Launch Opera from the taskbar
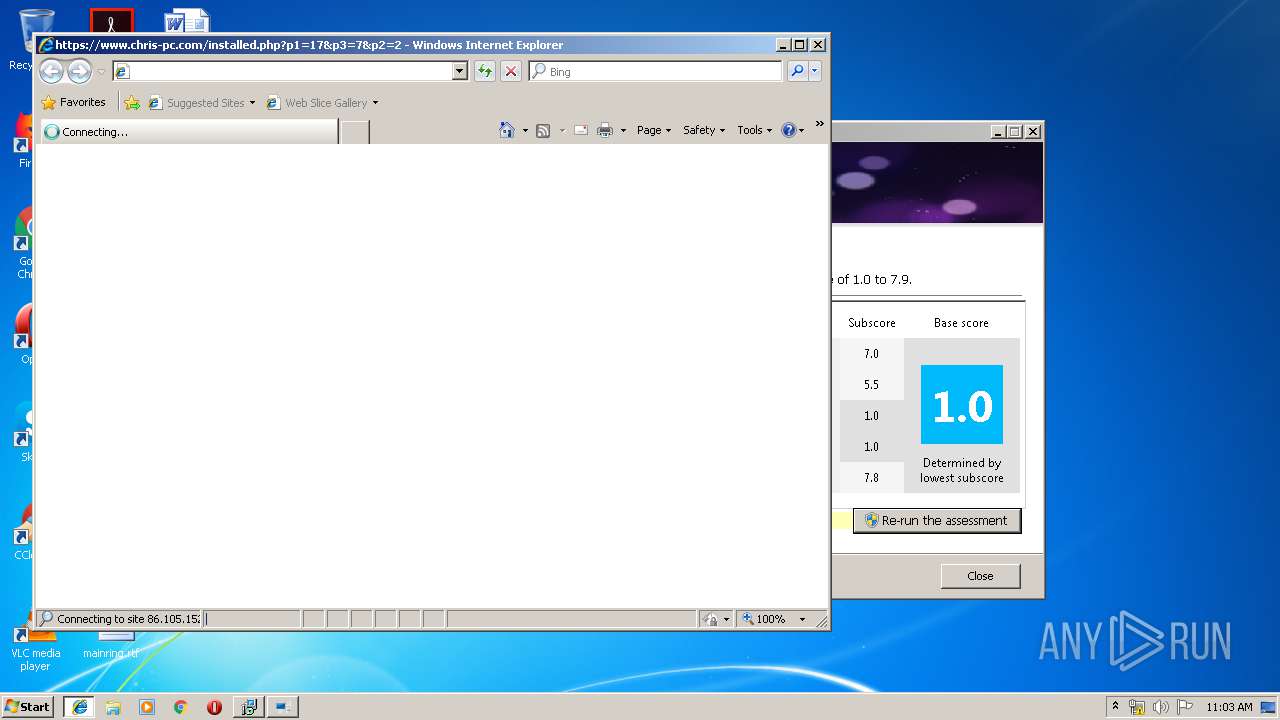1280x720 pixels. (x=214, y=706)
